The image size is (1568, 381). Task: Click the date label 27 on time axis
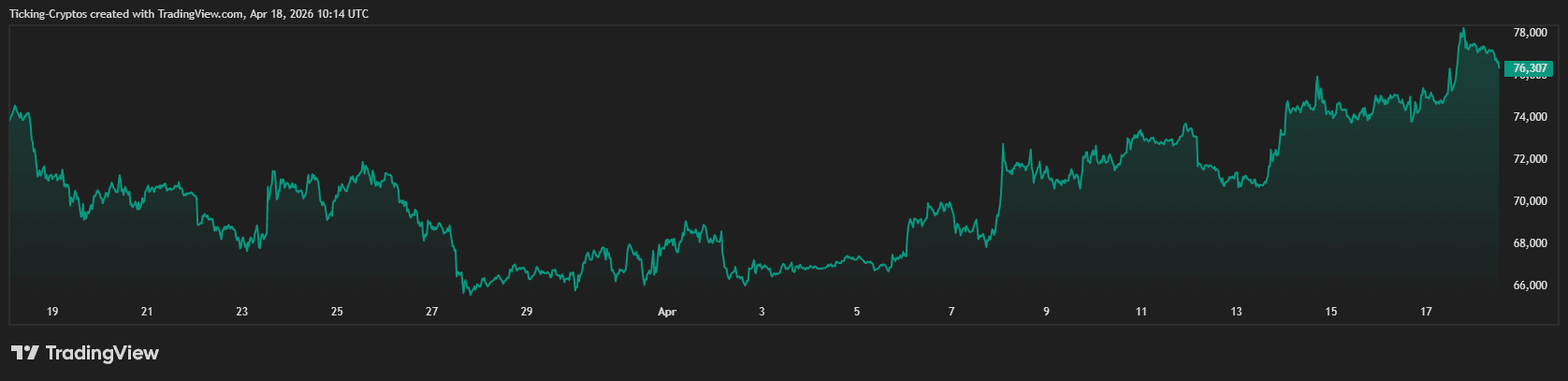(x=432, y=312)
